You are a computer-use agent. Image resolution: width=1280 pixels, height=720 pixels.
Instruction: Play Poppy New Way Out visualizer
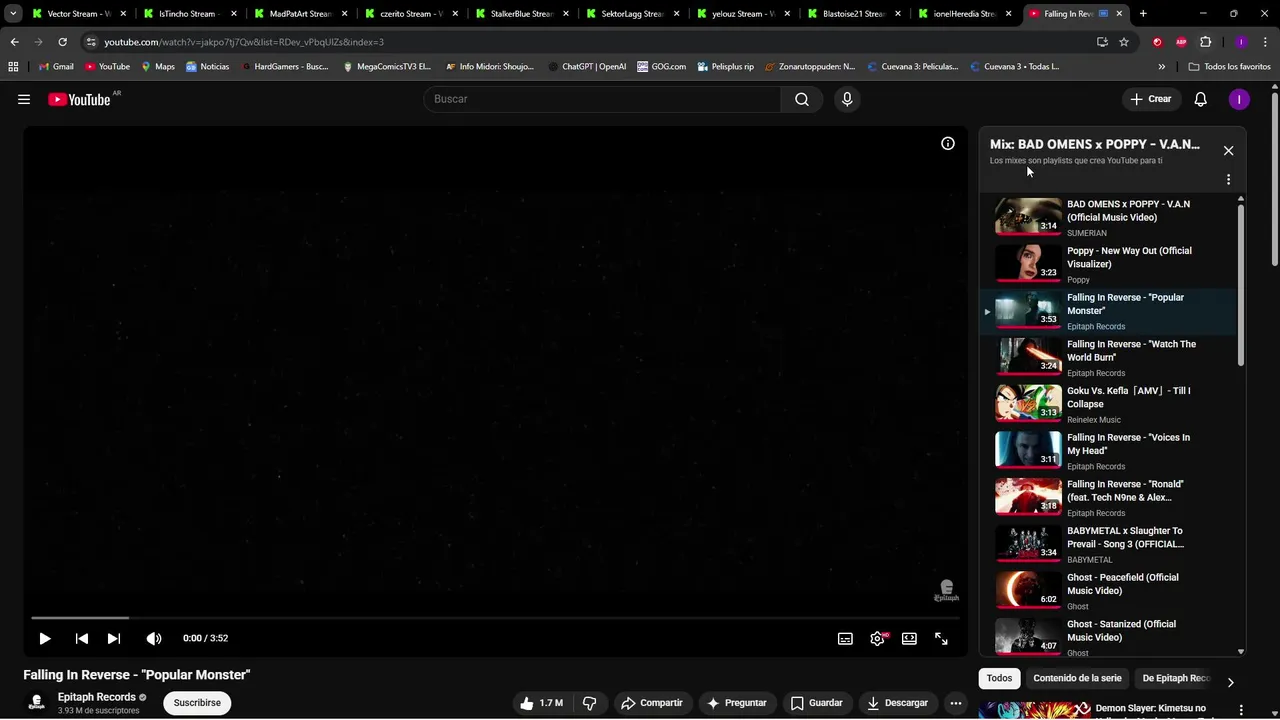pyautogui.click(x=1108, y=264)
